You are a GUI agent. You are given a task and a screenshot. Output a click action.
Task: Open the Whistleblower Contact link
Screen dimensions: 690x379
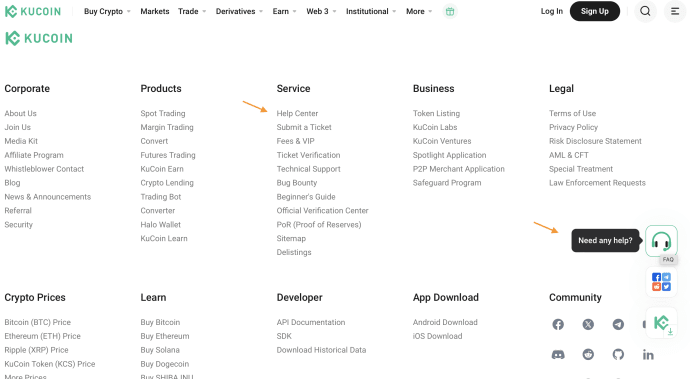tap(44, 169)
